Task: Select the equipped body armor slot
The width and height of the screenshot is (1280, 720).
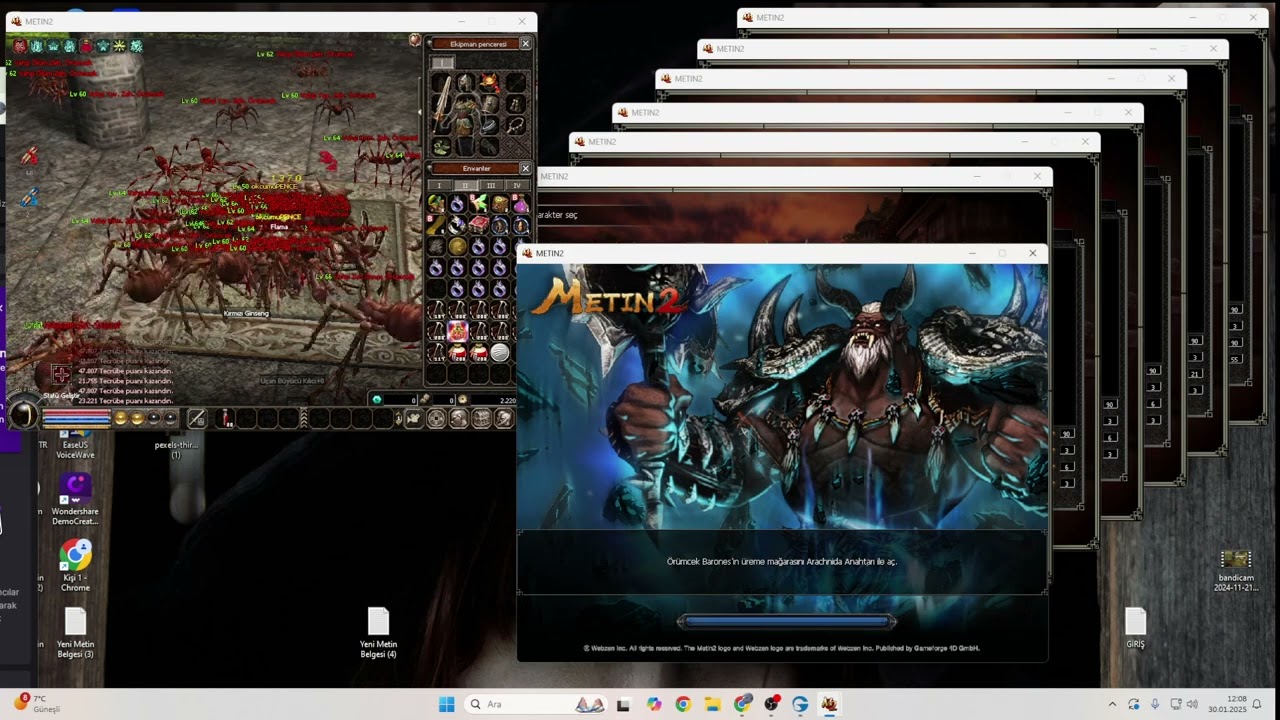Action: (464, 115)
